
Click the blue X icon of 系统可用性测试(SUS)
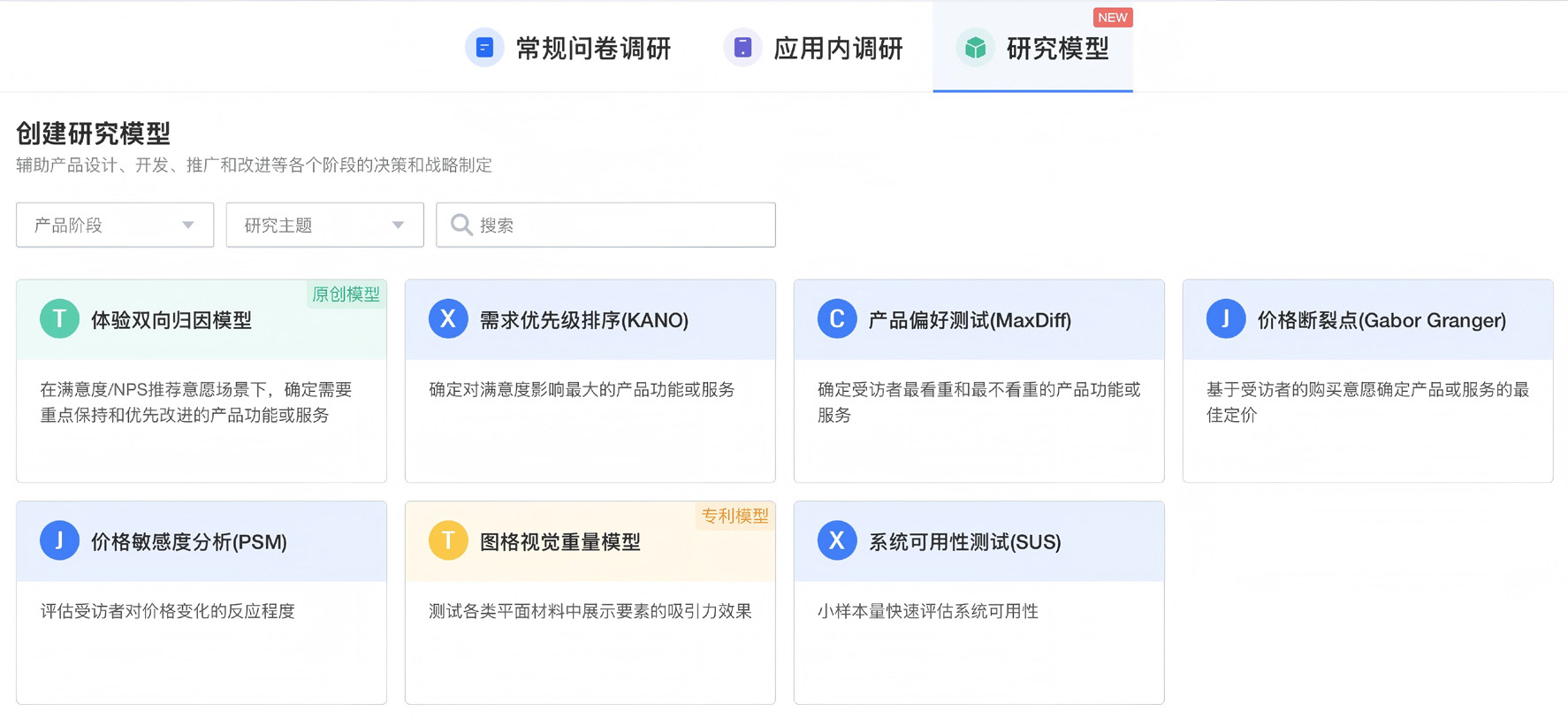coord(837,540)
